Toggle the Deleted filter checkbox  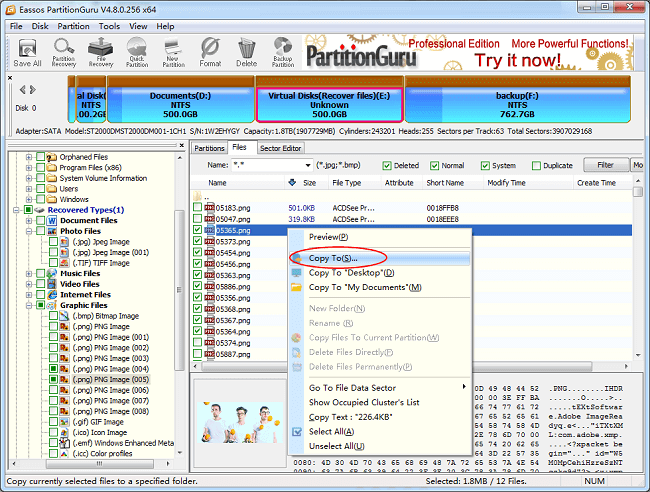pos(387,166)
